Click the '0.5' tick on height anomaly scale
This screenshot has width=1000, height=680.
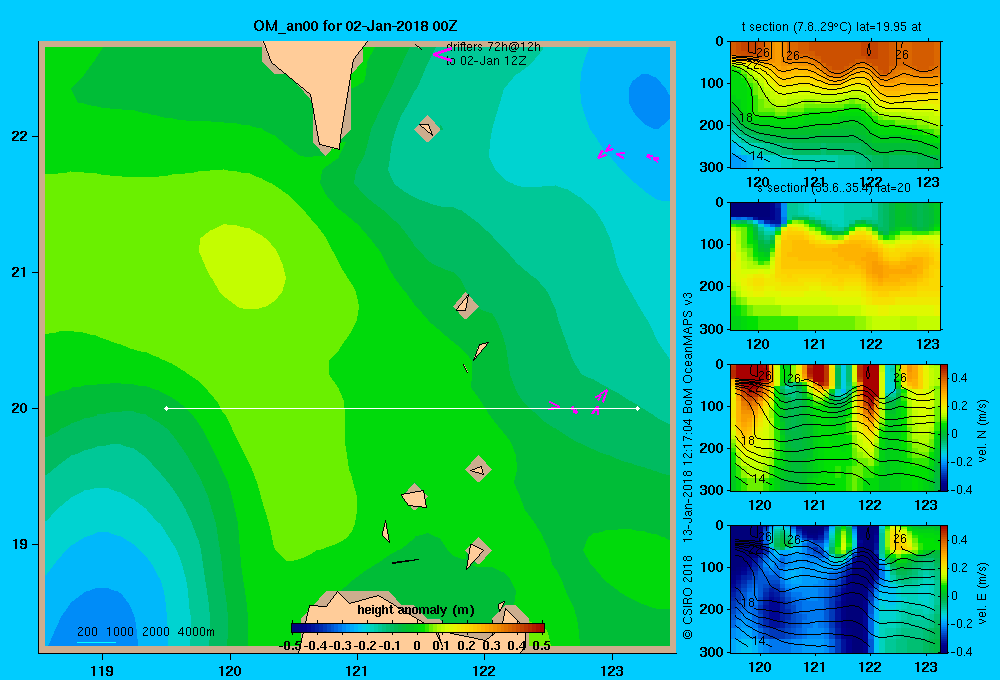(541, 646)
